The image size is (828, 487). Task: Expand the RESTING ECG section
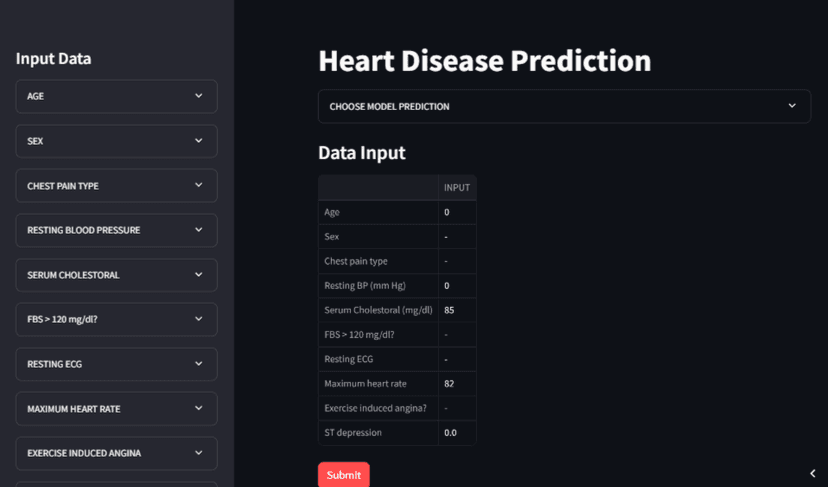pos(116,364)
